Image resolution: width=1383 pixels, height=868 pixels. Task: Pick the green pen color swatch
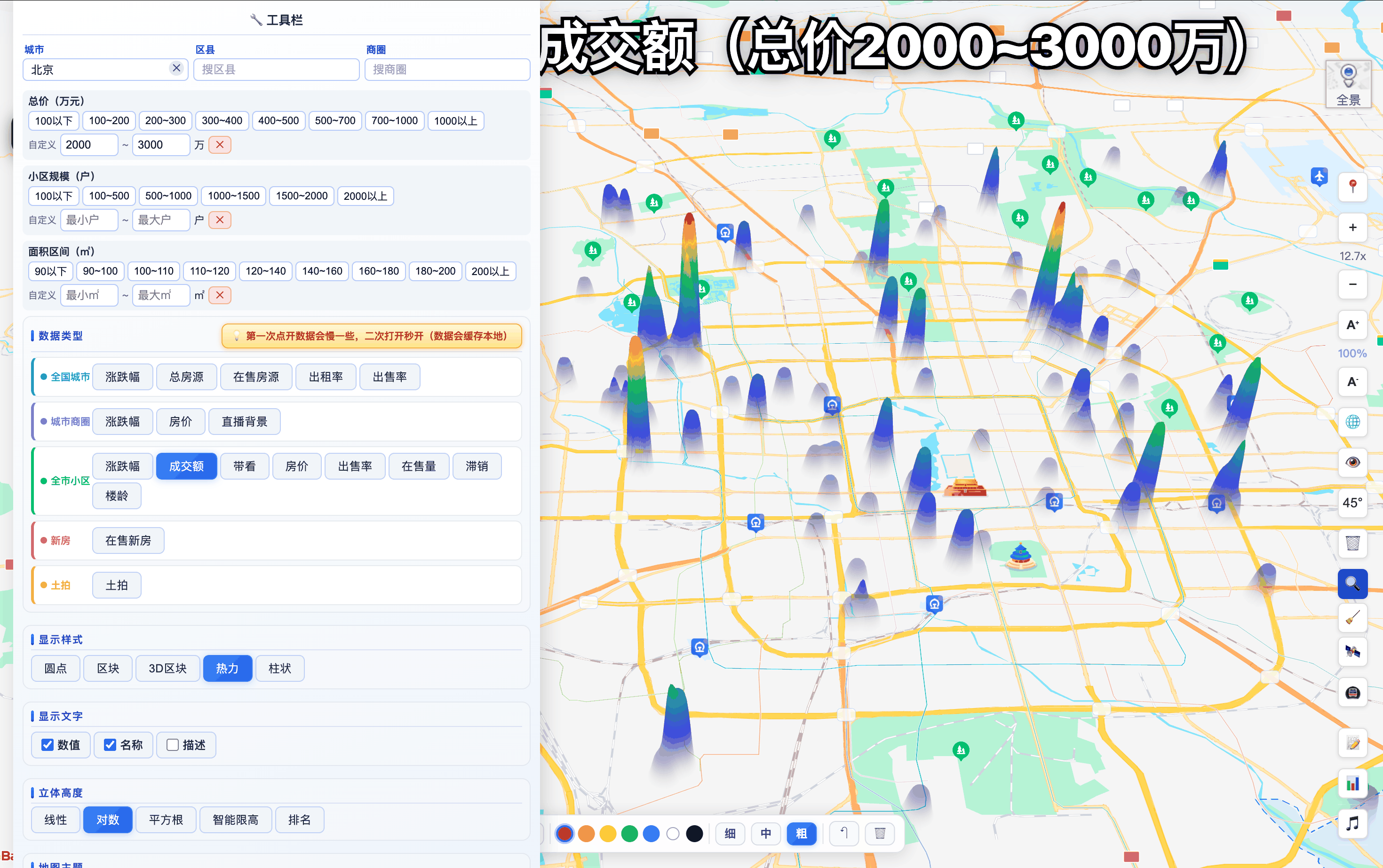(x=629, y=834)
